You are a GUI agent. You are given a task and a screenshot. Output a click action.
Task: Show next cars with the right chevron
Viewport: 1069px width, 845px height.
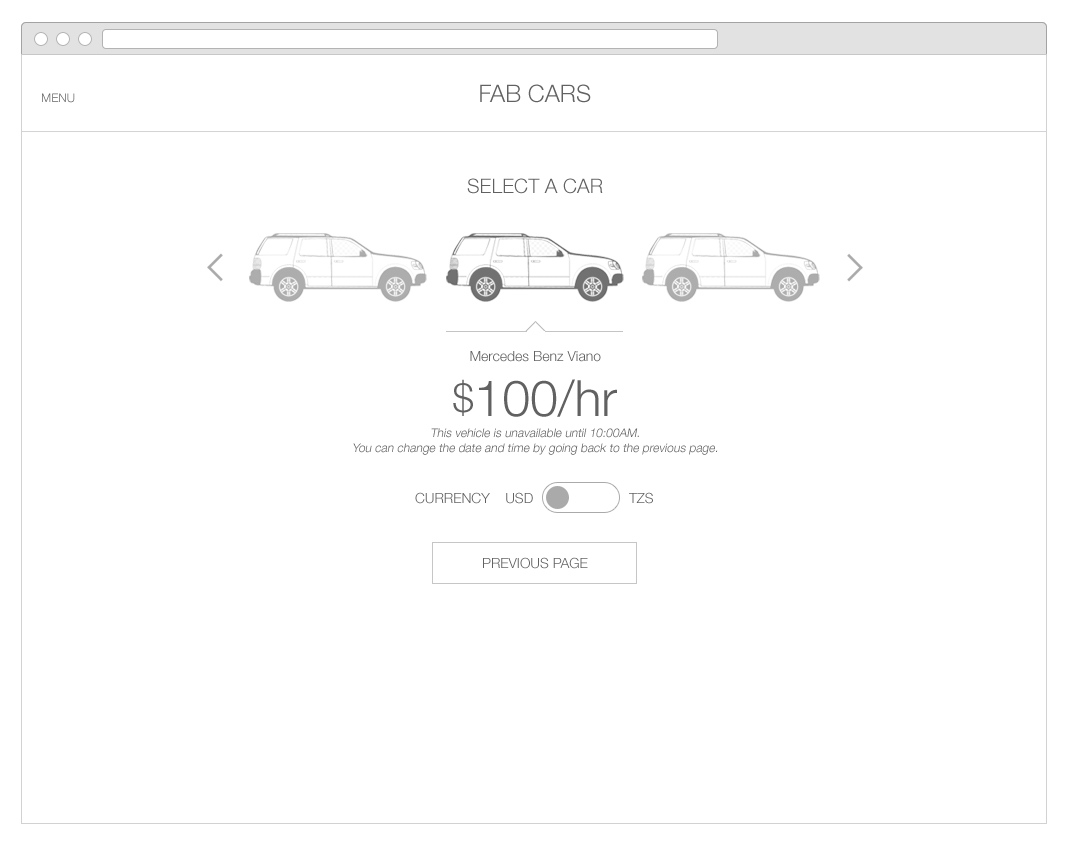coord(854,268)
